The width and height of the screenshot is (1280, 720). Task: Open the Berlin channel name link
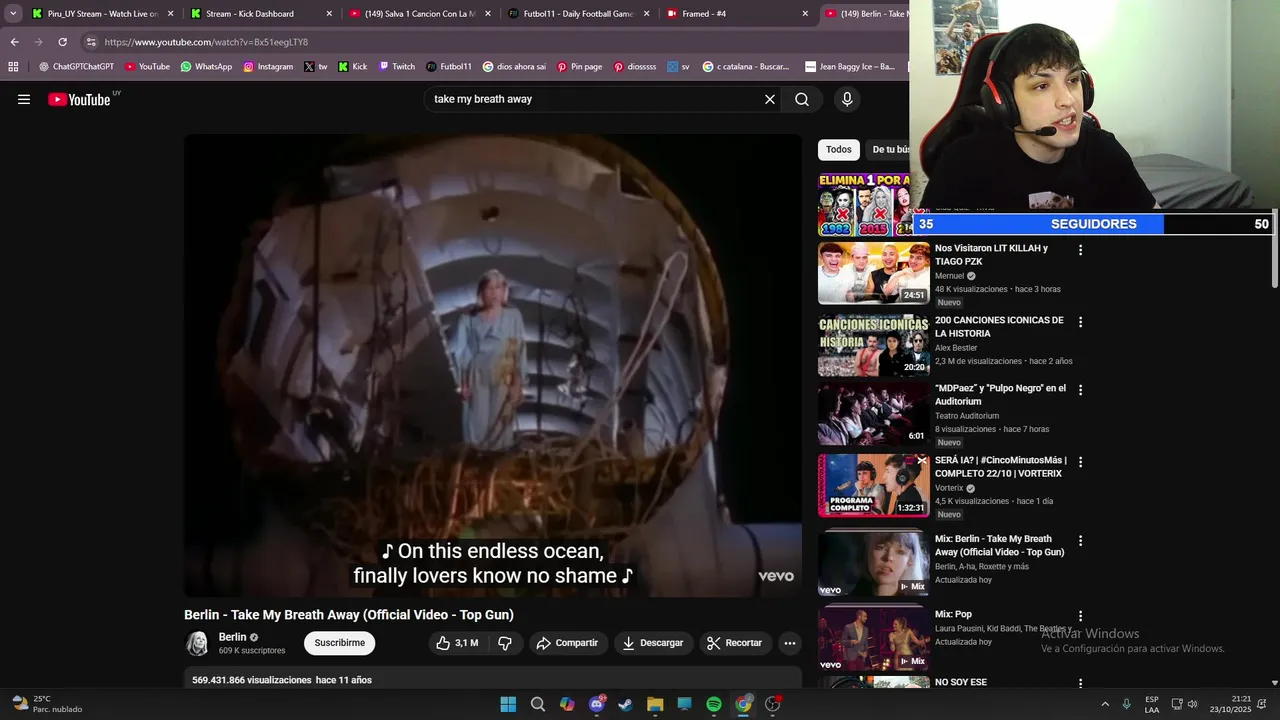(232, 637)
